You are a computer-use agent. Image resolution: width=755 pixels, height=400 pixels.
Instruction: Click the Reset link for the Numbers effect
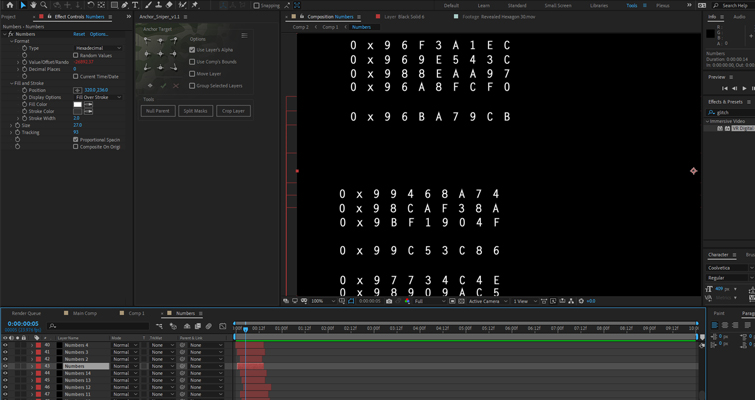click(x=79, y=34)
